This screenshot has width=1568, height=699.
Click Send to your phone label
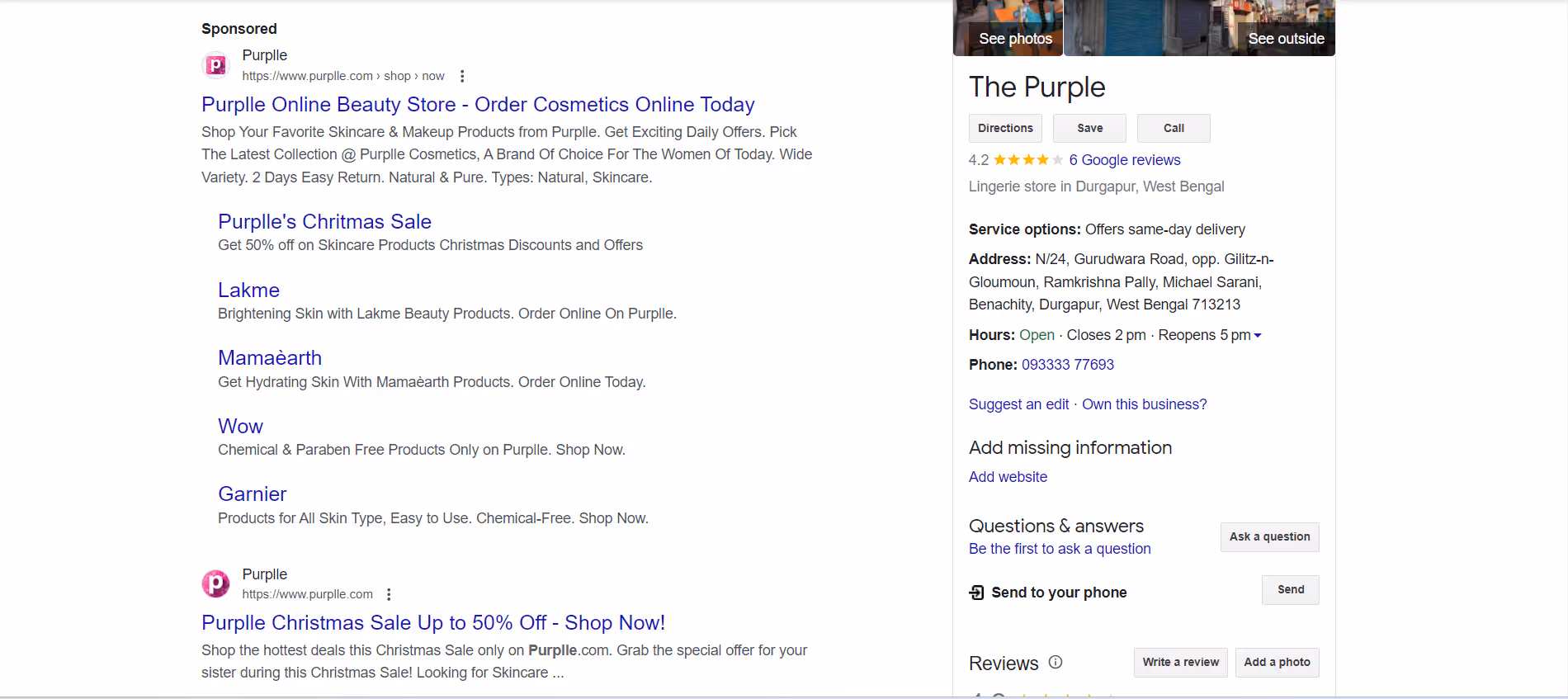coord(1059,593)
